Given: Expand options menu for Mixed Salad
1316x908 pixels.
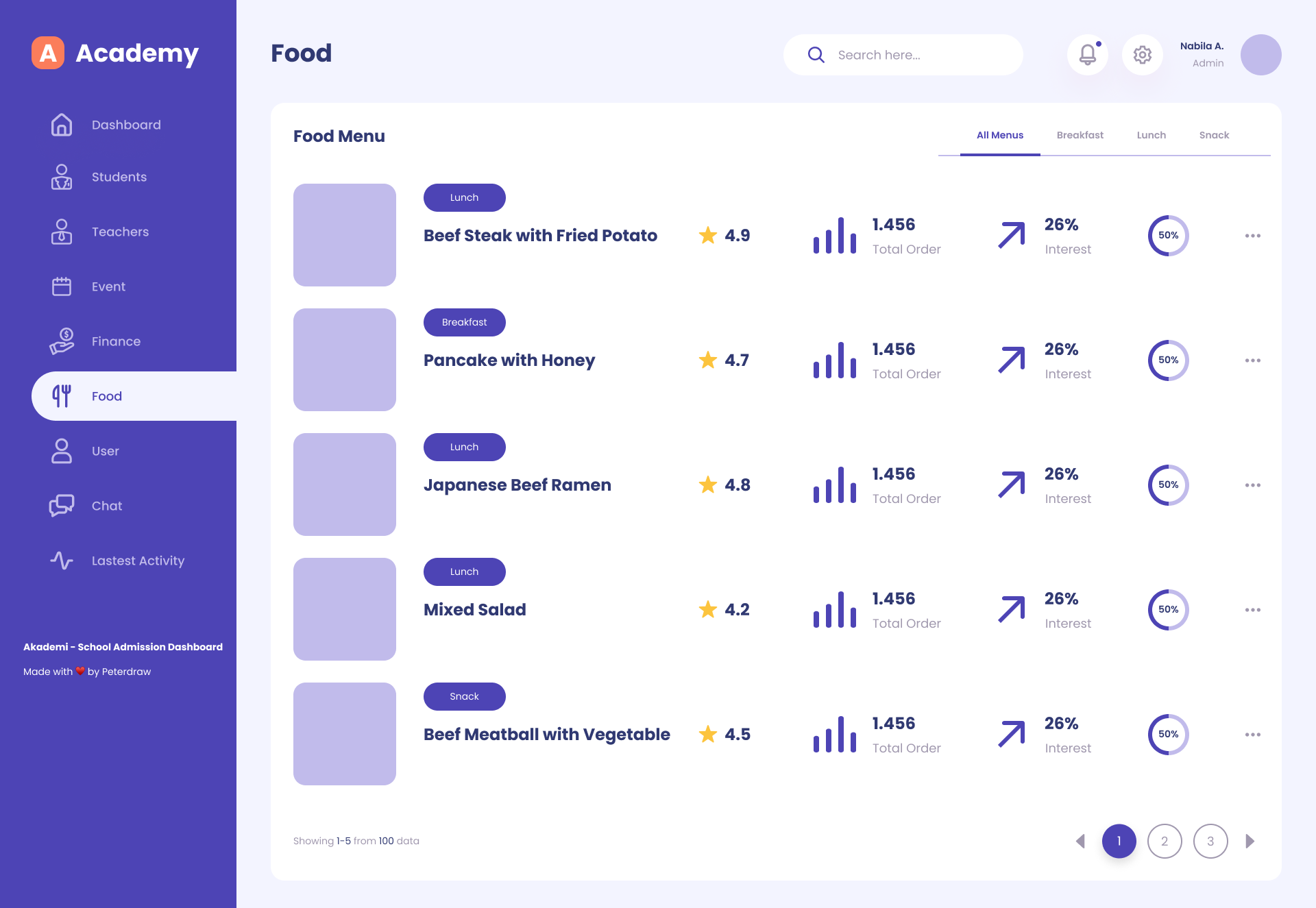Looking at the screenshot, I should [x=1252, y=610].
